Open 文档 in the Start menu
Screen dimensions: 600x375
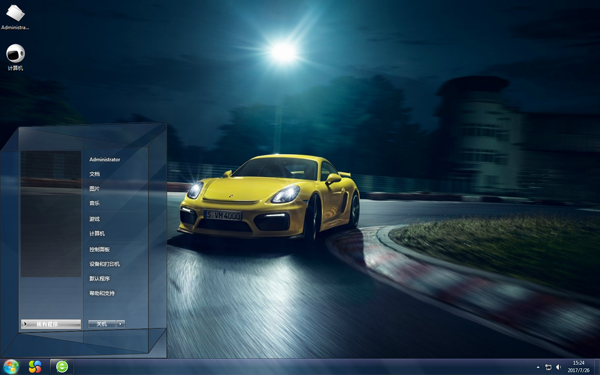click(x=95, y=174)
